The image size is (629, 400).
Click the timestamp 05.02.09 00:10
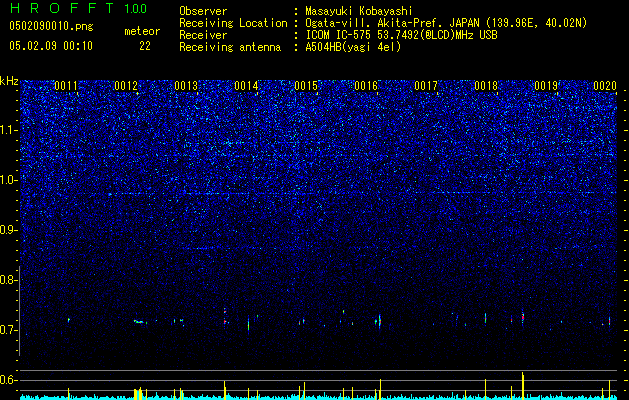tap(51, 46)
